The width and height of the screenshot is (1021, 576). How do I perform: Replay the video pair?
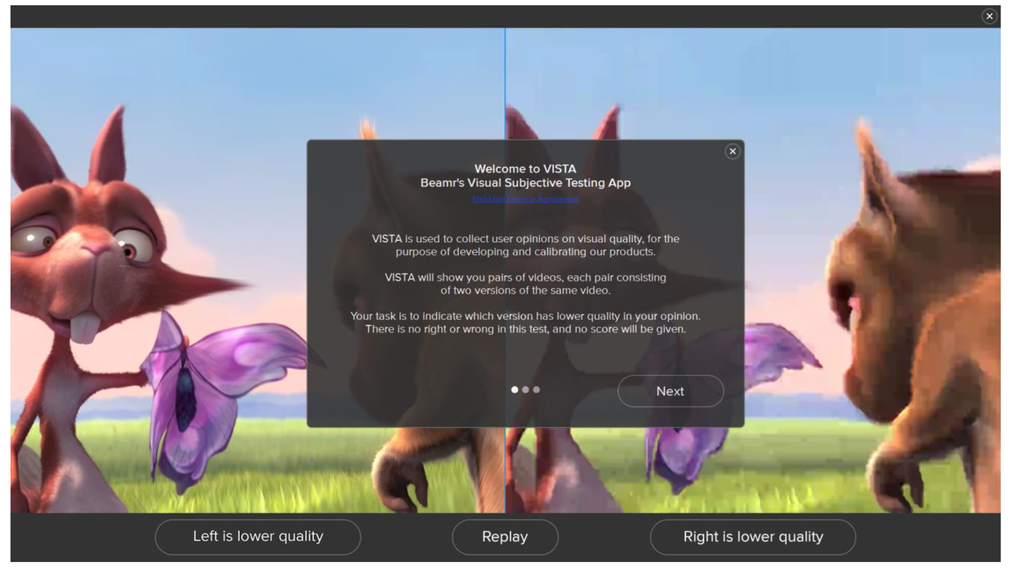click(x=505, y=537)
